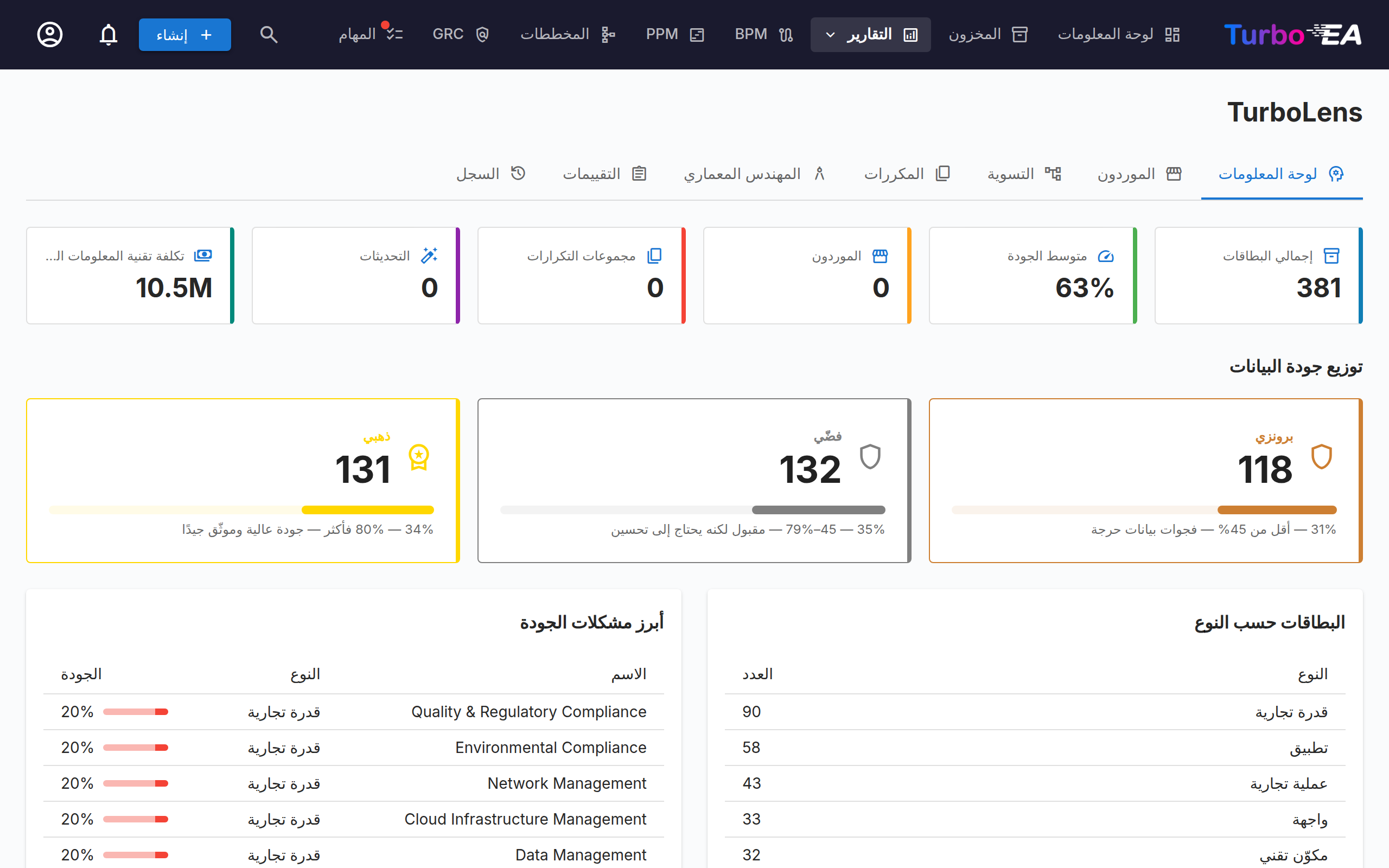Open Quality & Regulatory Compliance row
Screen dimensions: 1389x868
[x=354, y=712]
